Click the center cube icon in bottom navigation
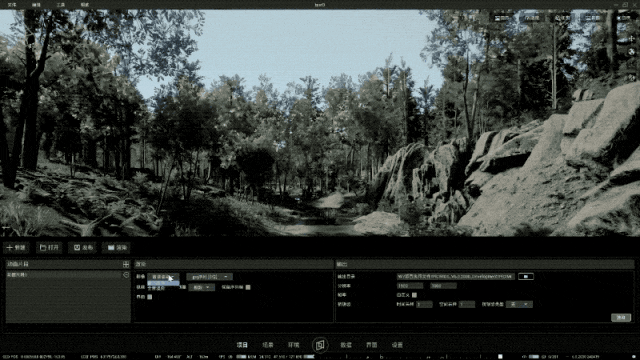Screen dimensions: 640x360 (320, 345)
